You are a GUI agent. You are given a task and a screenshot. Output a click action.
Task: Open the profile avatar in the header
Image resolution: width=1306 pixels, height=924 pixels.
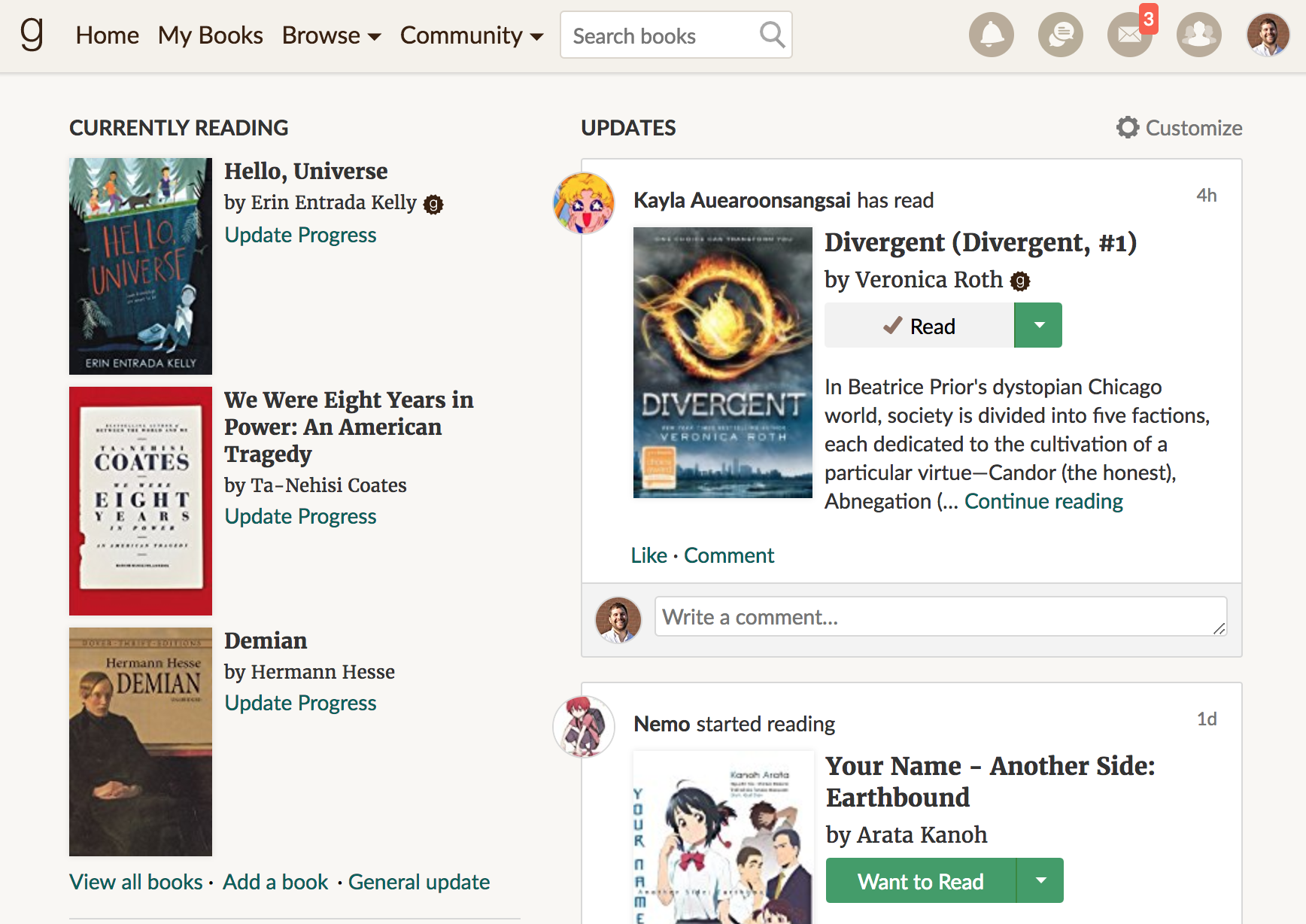(1268, 35)
